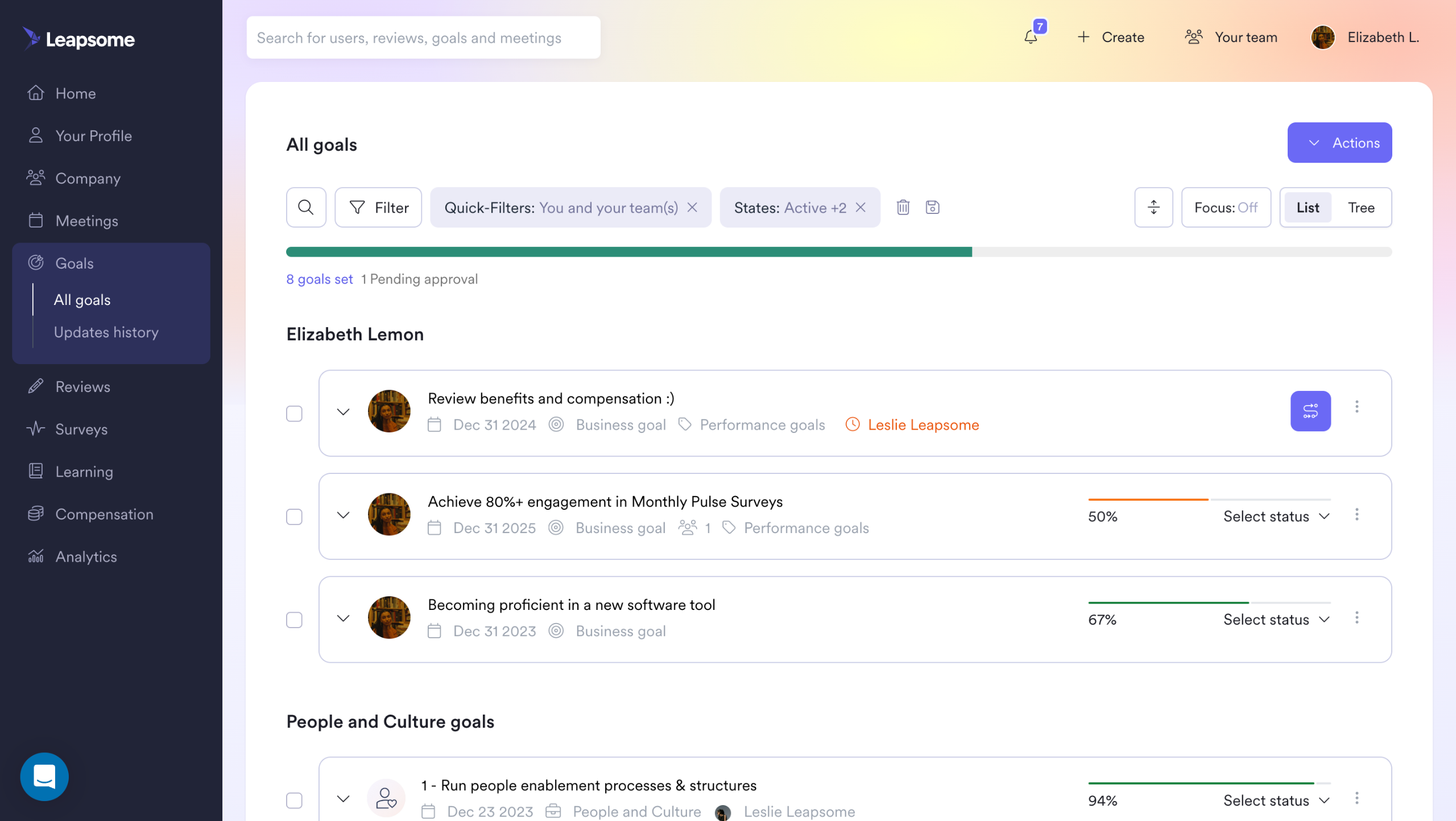Expand the Achieve 80%+ engagement goal
The image size is (1456, 821).
click(343, 515)
